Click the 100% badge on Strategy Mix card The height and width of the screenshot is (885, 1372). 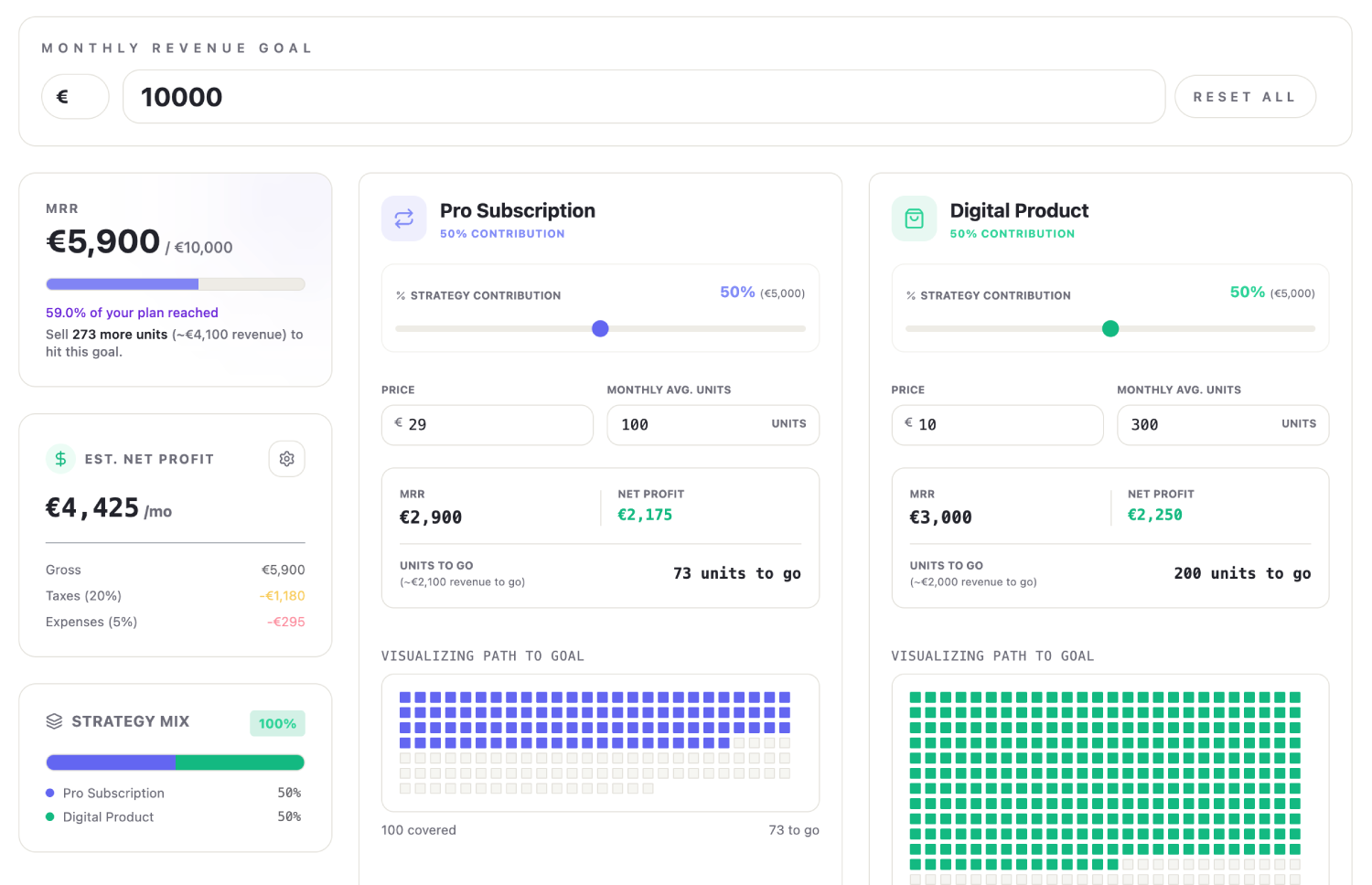point(277,723)
